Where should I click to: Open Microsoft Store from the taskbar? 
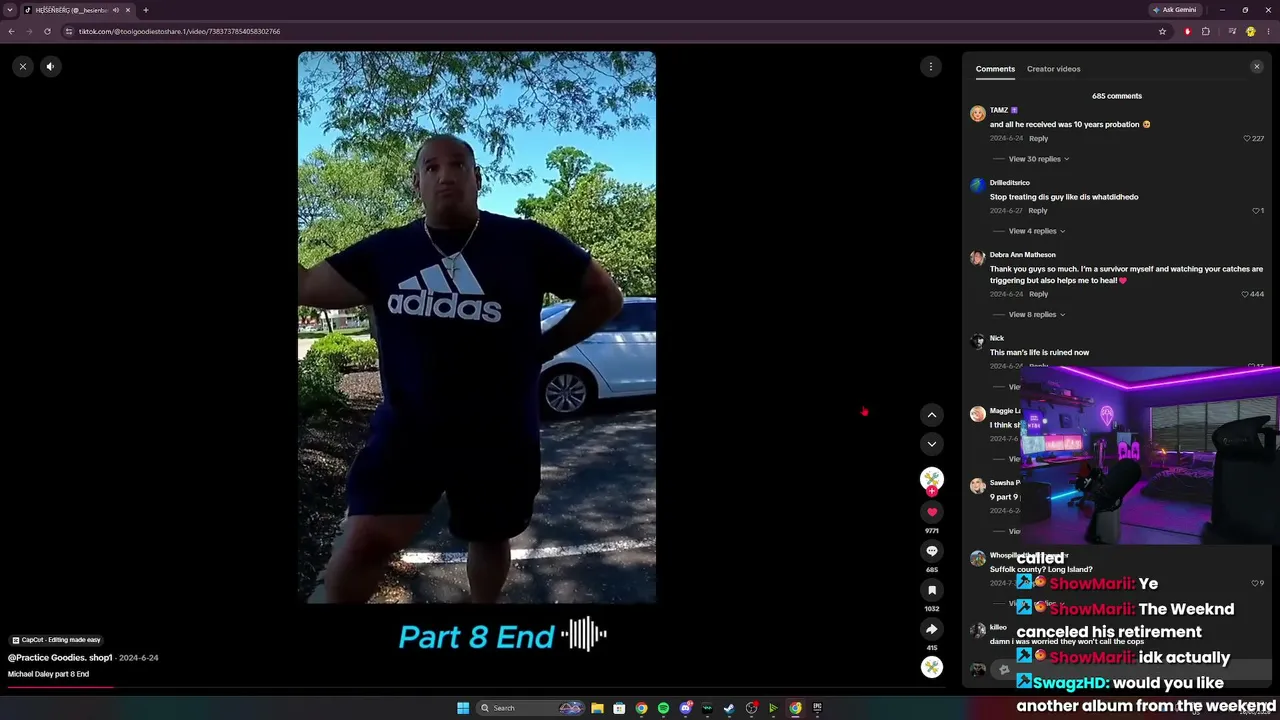coord(619,708)
